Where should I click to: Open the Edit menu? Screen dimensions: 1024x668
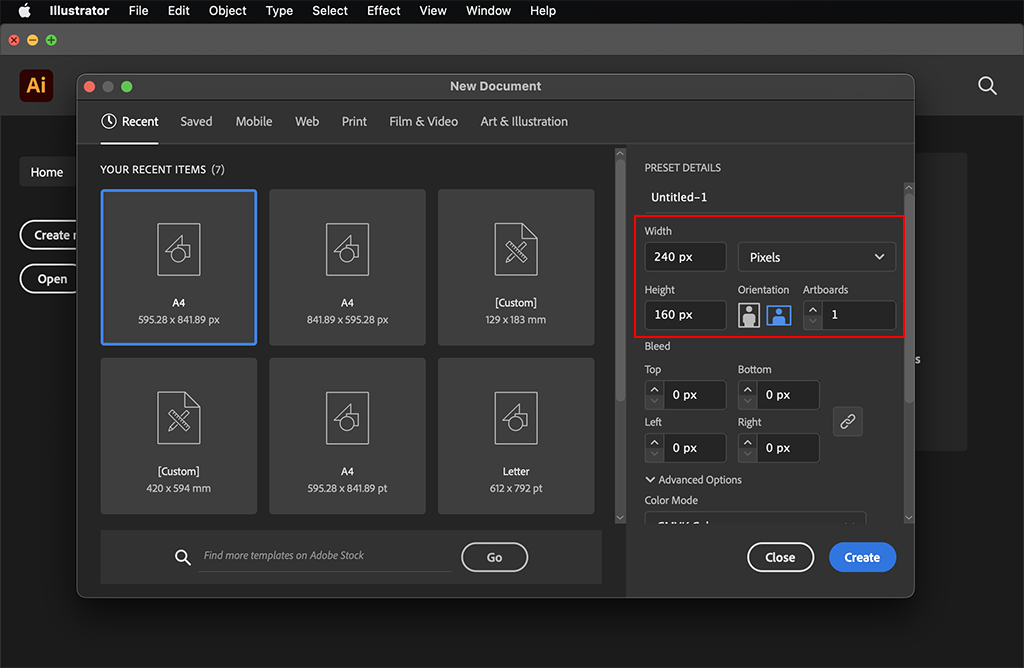[178, 10]
